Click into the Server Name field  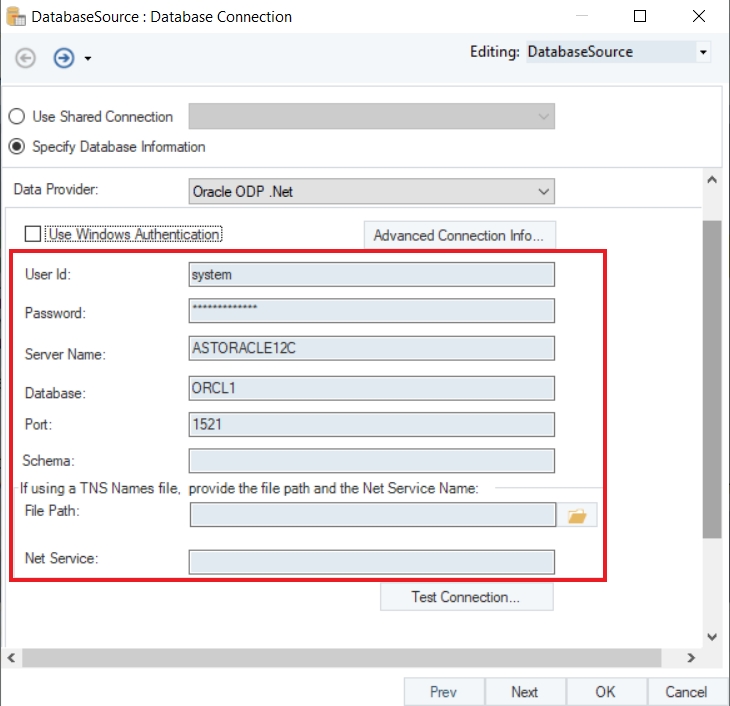click(x=371, y=348)
